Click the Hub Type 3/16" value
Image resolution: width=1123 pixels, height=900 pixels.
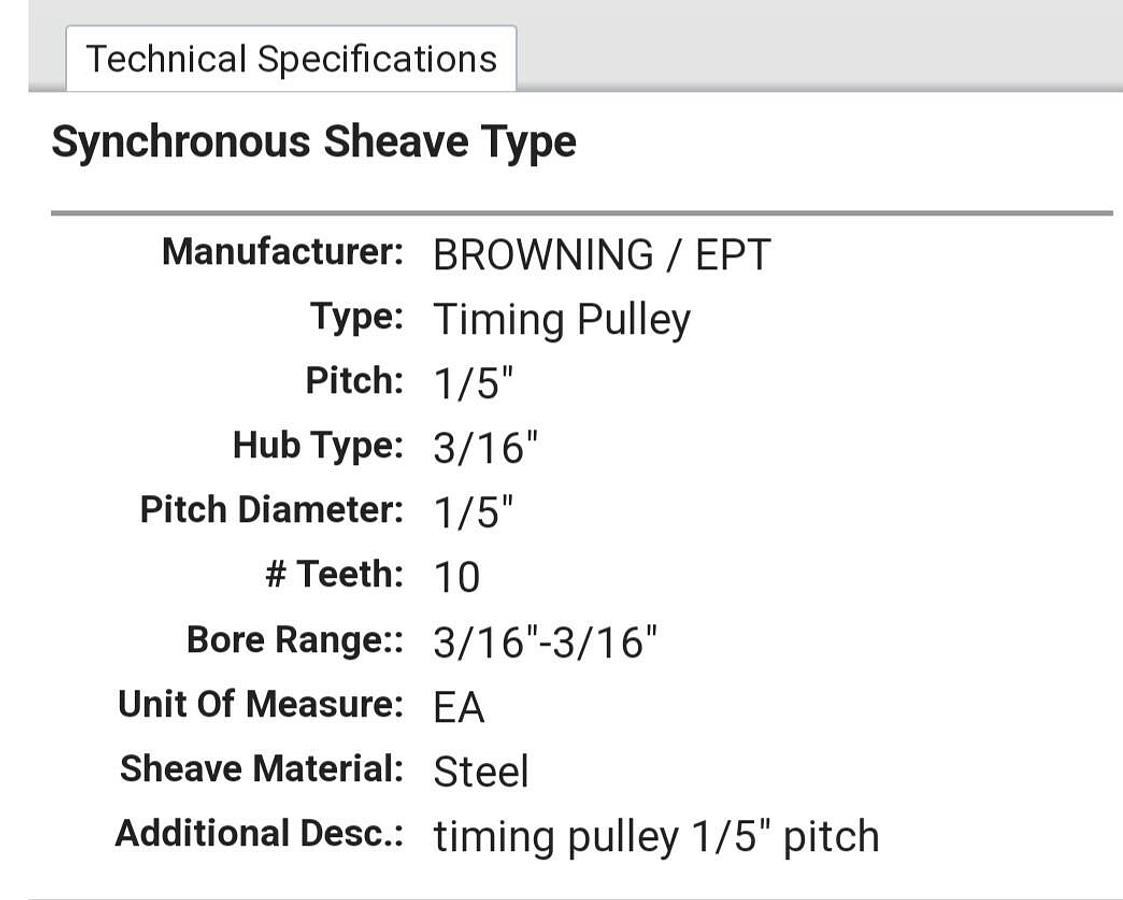tap(485, 449)
